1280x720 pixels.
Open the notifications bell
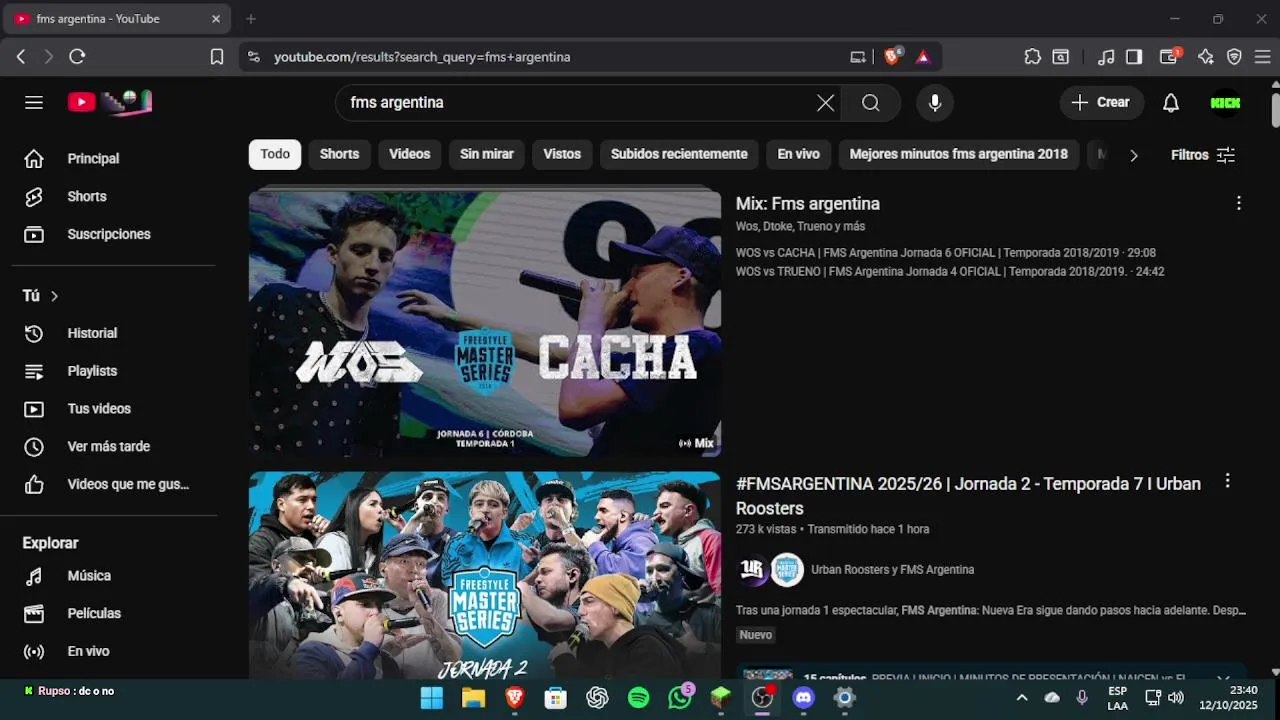(x=1171, y=103)
